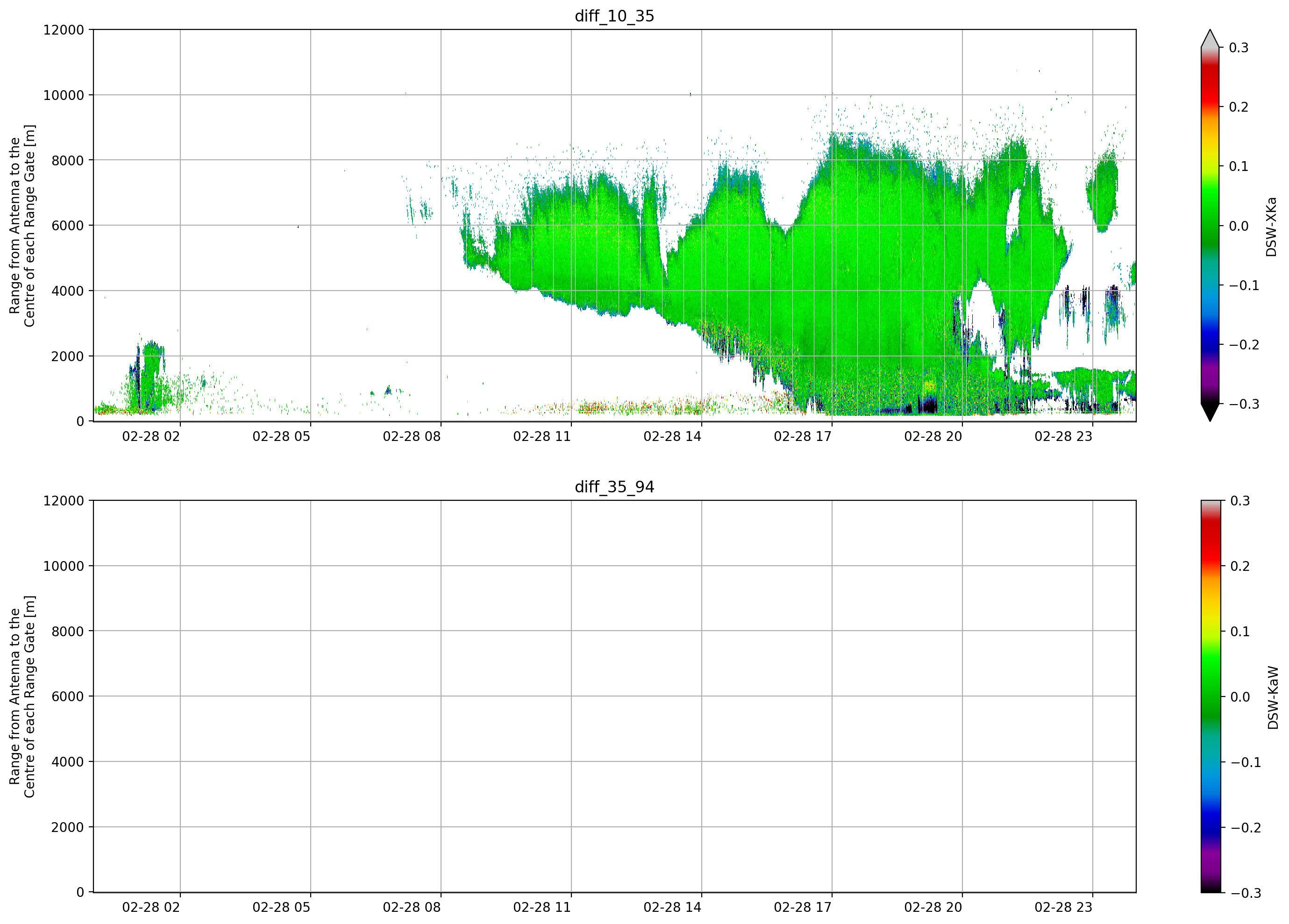The image size is (1289, 924).
Task: Click the 0.0 tick on DSW-XKa colorbar
Action: coord(1239,226)
